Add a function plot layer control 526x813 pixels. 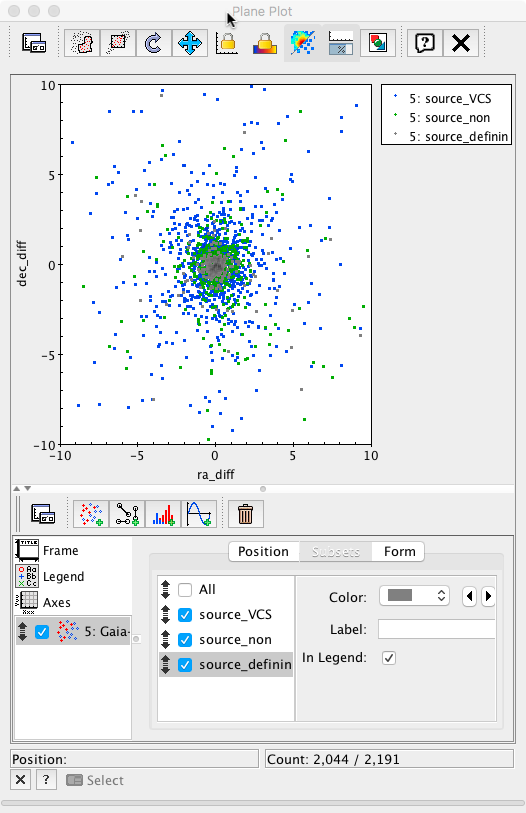point(199,514)
